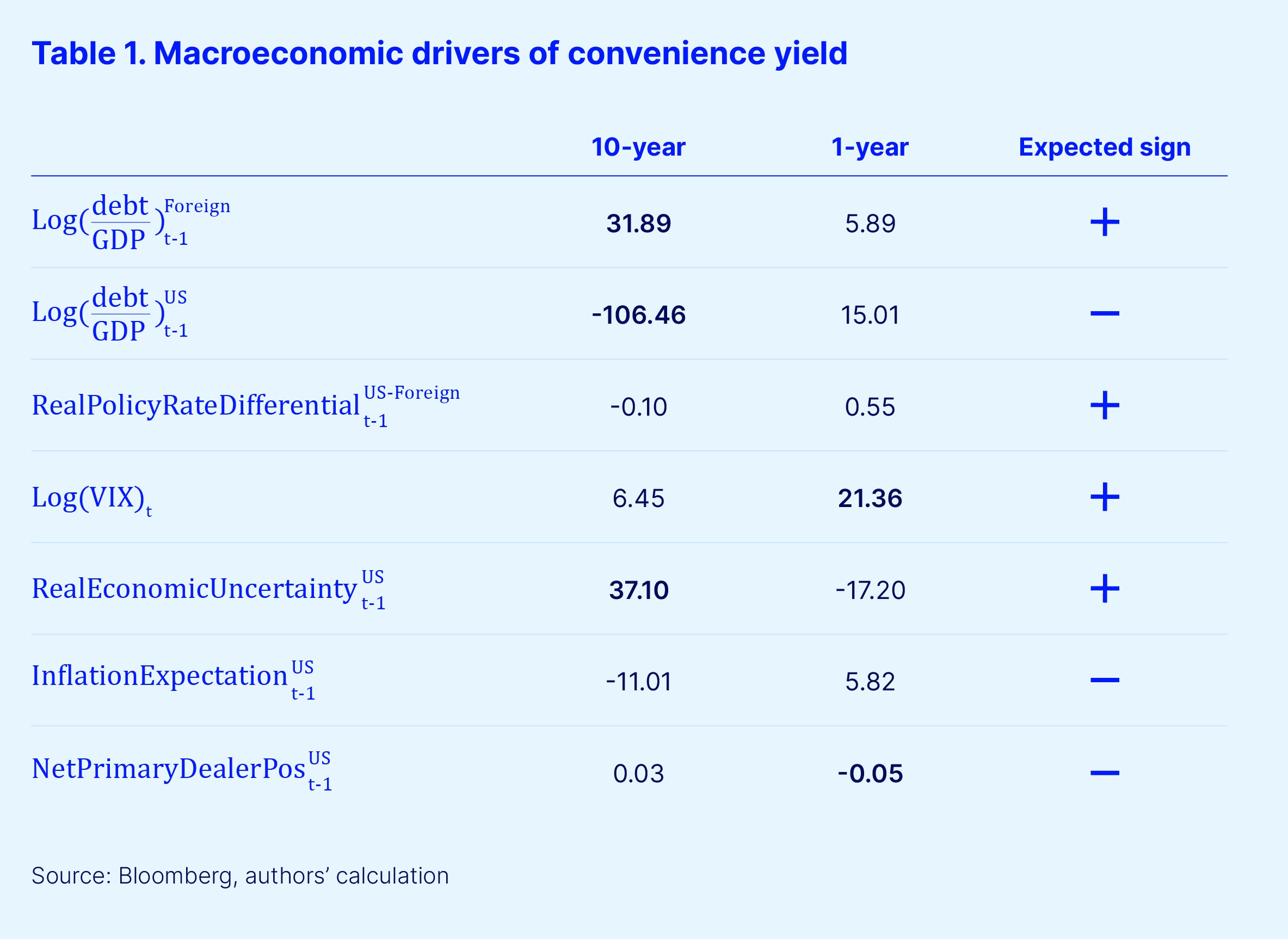
Task: Click the plus sign in the Log(VIX) row
Action: (1105, 497)
